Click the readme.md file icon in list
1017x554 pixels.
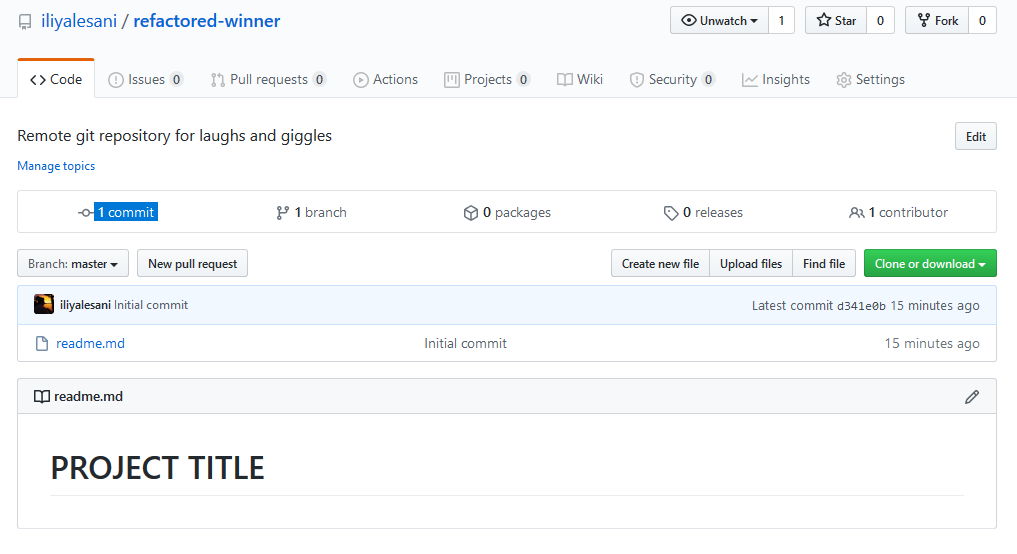(x=42, y=343)
